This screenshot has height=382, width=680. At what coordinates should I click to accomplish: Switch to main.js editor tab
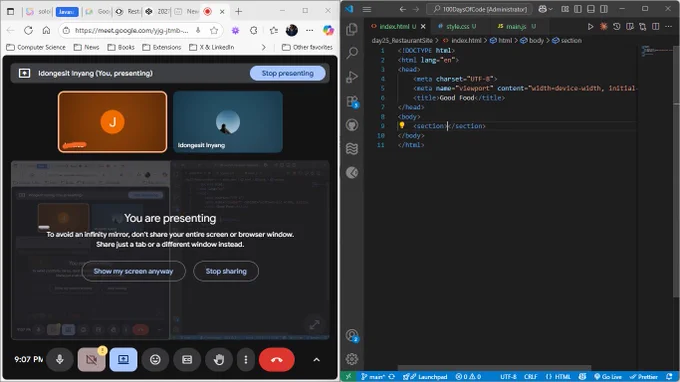point(516,27)
